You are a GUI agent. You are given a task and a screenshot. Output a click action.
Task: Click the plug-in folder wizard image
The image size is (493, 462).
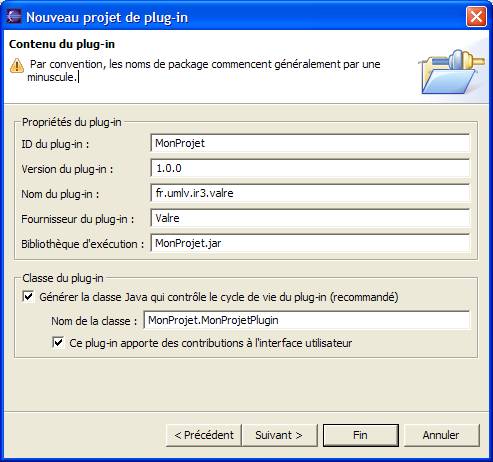click(x=452, y=71)
